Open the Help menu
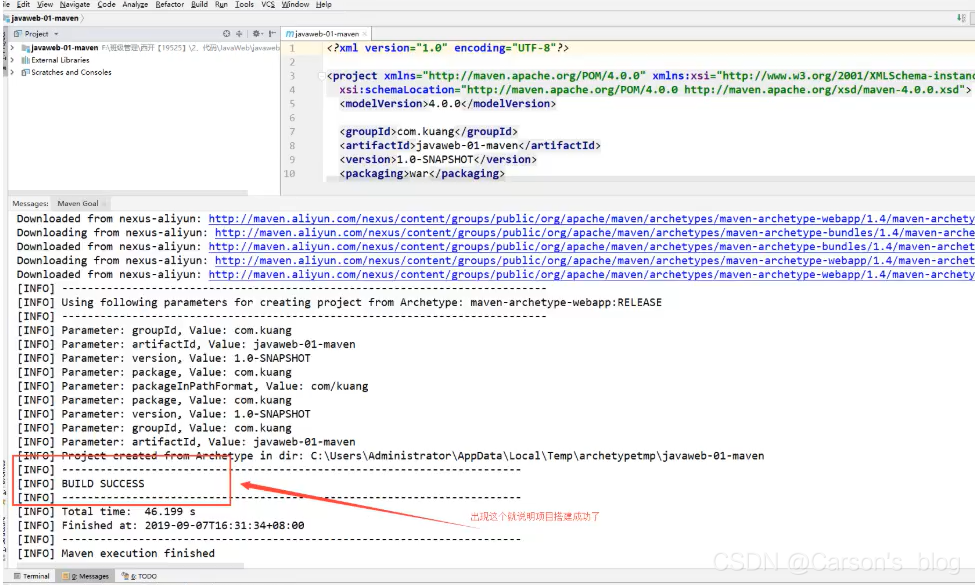The height and width of the screenshot is (585, 975). [323, 4]
